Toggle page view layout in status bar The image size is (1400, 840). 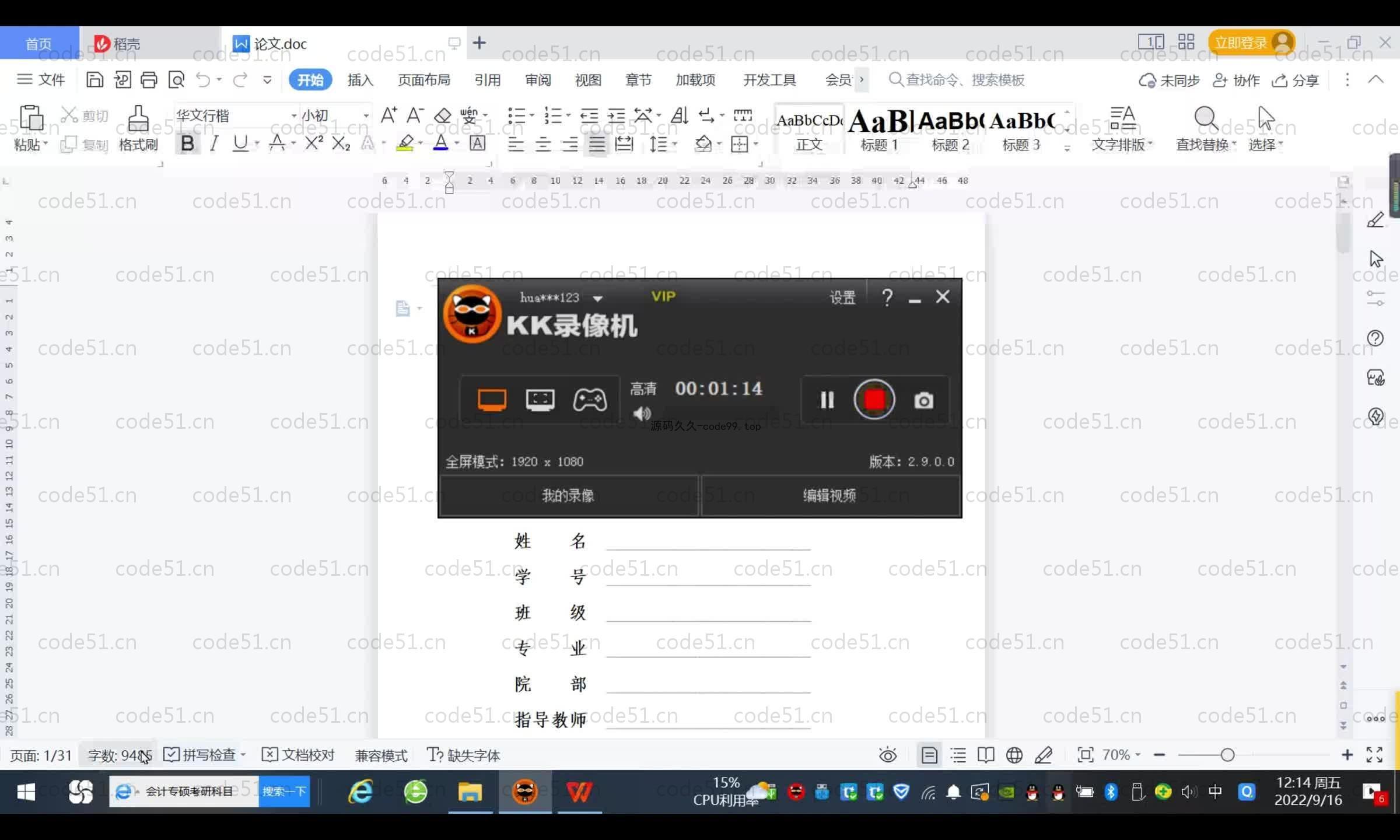(x=929, y=755)
